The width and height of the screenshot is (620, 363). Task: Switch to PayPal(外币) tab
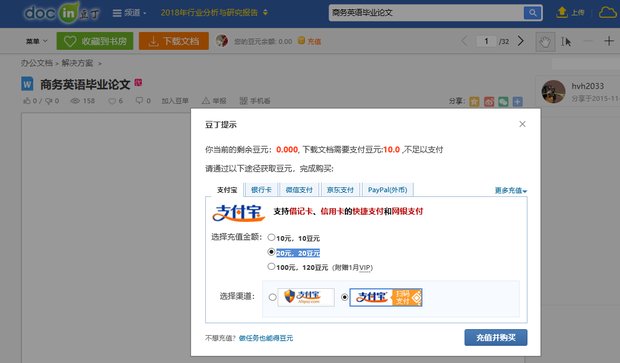(388, 190)
